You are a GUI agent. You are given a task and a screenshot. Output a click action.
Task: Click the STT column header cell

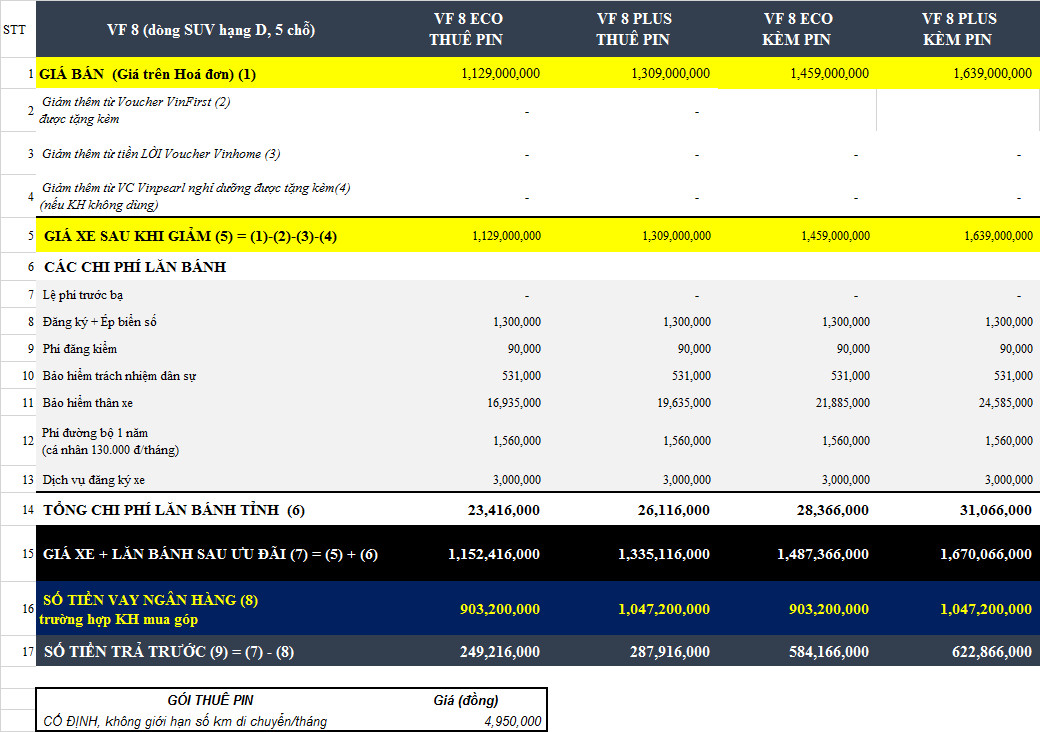point(15,29)
